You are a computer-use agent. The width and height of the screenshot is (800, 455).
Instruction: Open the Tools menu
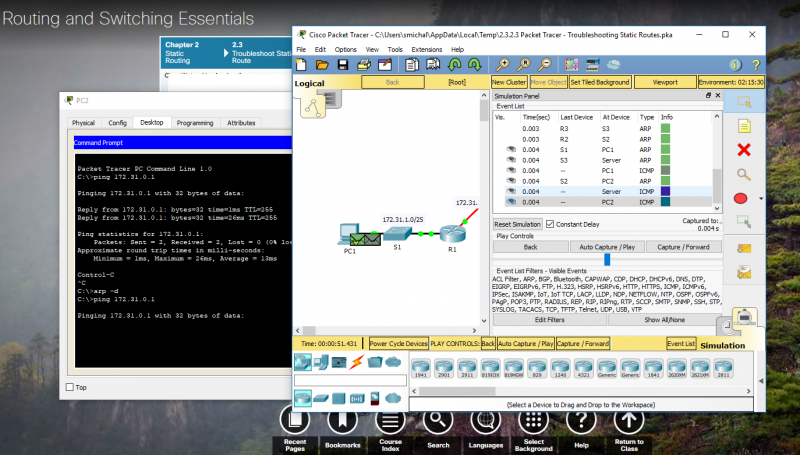point(395,49)
